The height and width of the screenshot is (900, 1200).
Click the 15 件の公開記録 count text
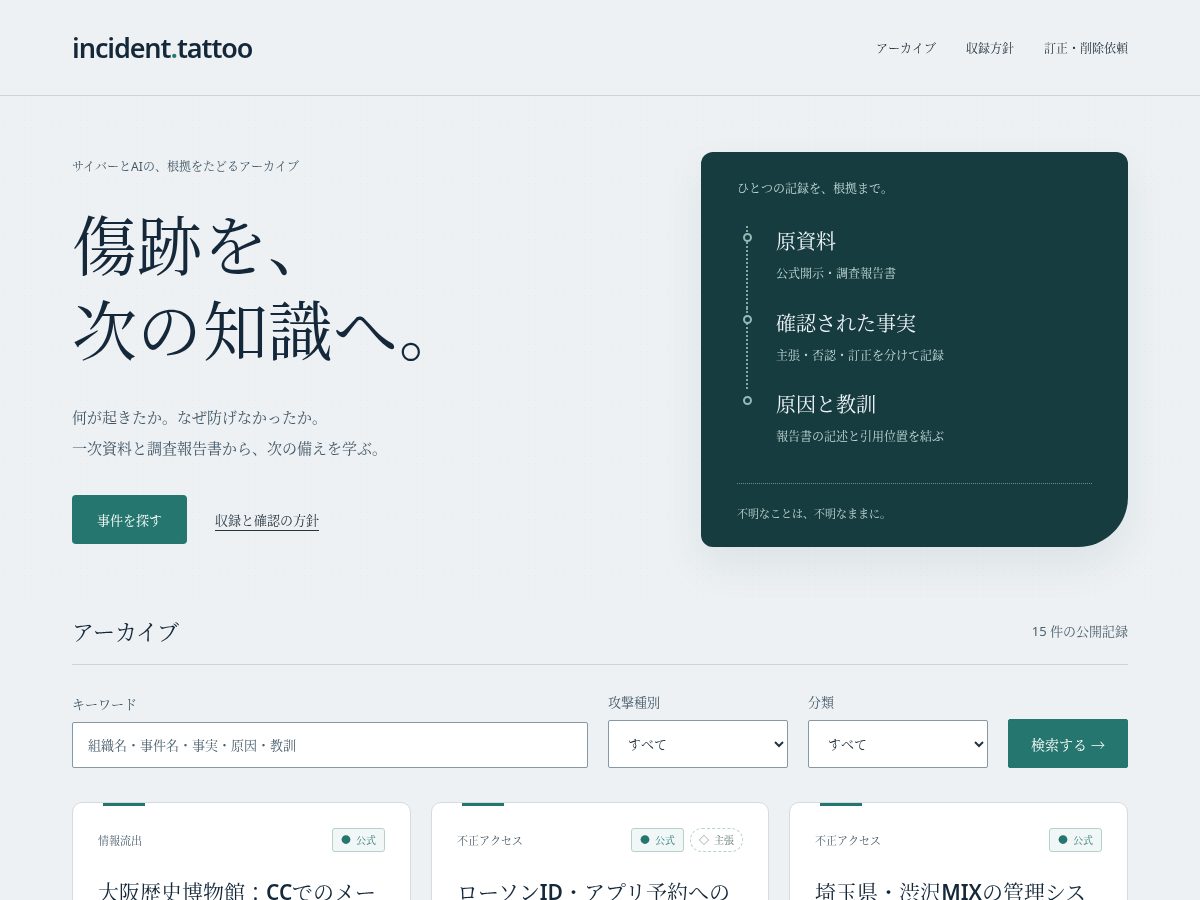[1080, 631]
